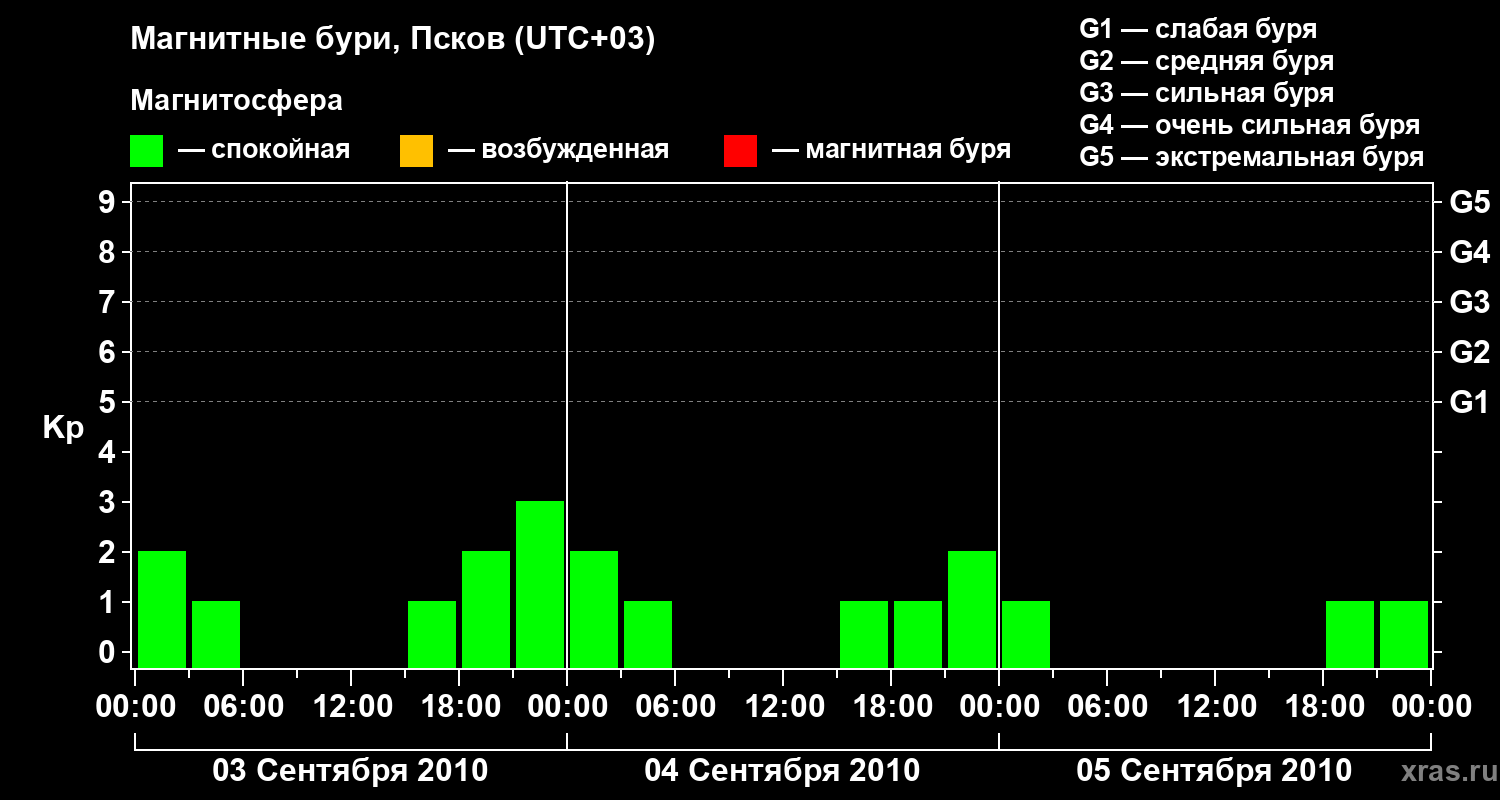
Task: Click 'G3 — сильная буря' legend line
Action: pyautogui.click(x=1206, y=92)
